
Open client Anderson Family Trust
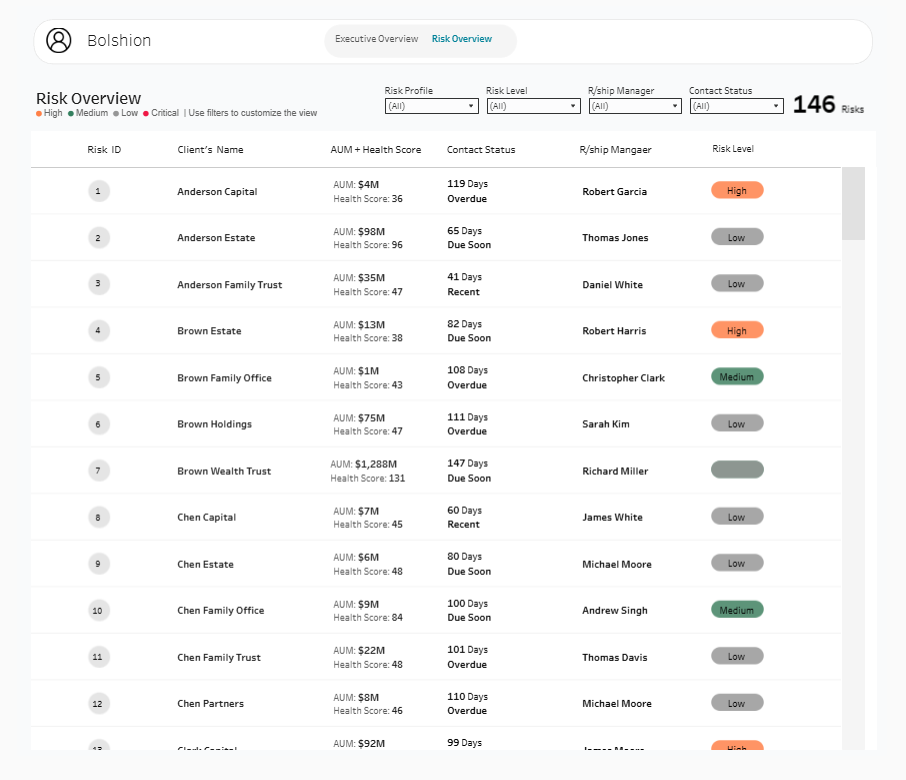click(230, 285)
